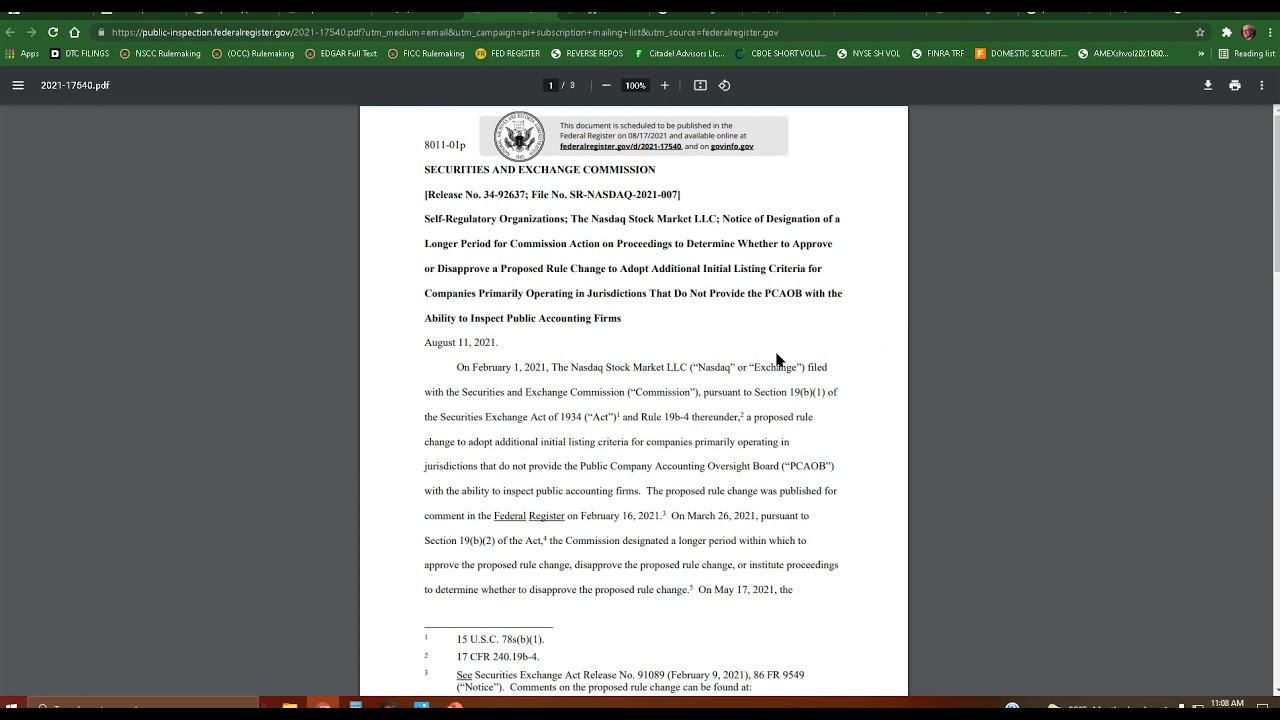Open the DTC FILINGS bookmark
Image resolution: width=1280 pixels, height=720 pixels.
pyautogui.click(x=80, y=54)
